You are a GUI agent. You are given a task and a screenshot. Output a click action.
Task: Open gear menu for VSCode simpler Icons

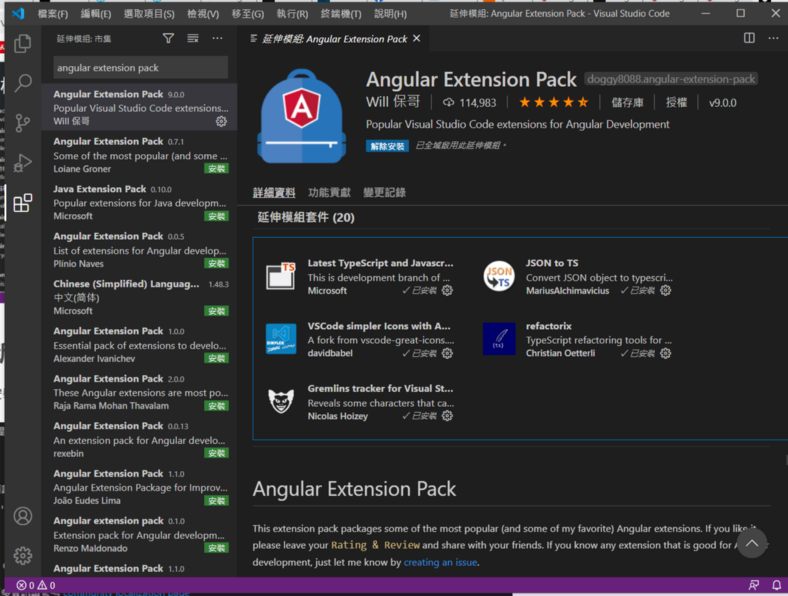[x=447, y=353]
